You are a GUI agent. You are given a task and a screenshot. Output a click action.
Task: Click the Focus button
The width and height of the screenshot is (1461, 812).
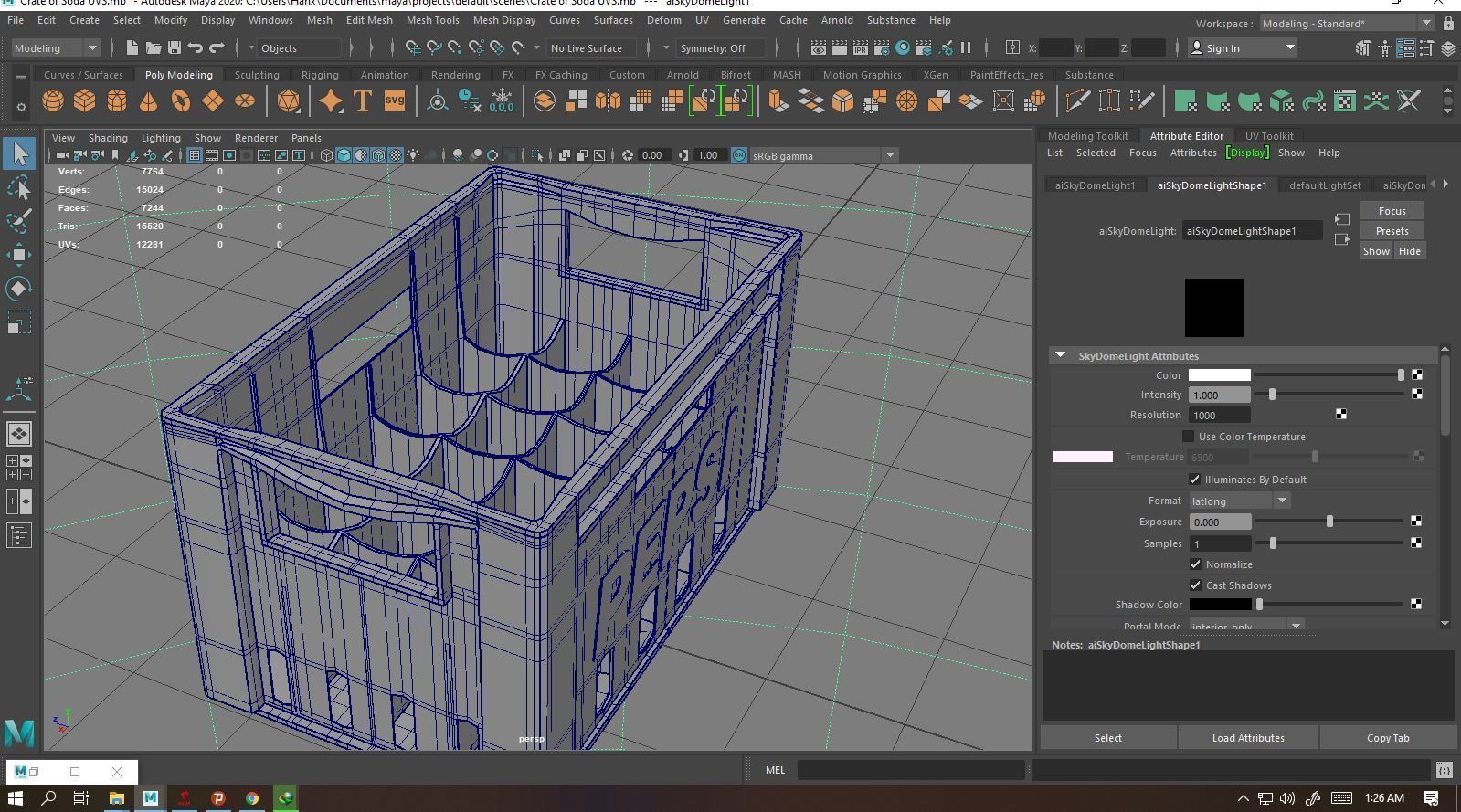coord(1392,211)
